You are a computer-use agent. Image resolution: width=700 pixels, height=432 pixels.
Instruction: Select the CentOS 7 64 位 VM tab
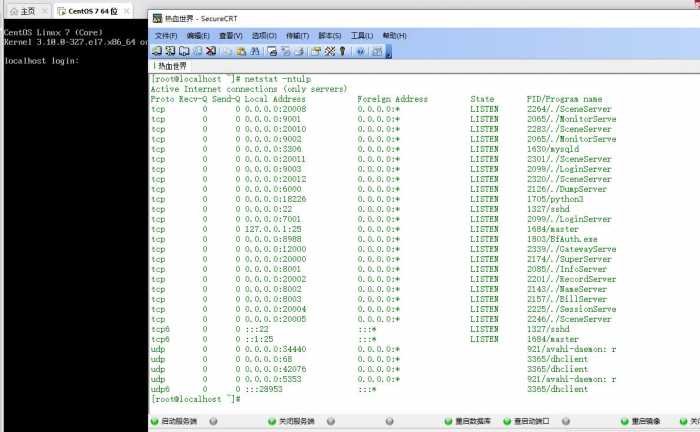tap(90, 11)
